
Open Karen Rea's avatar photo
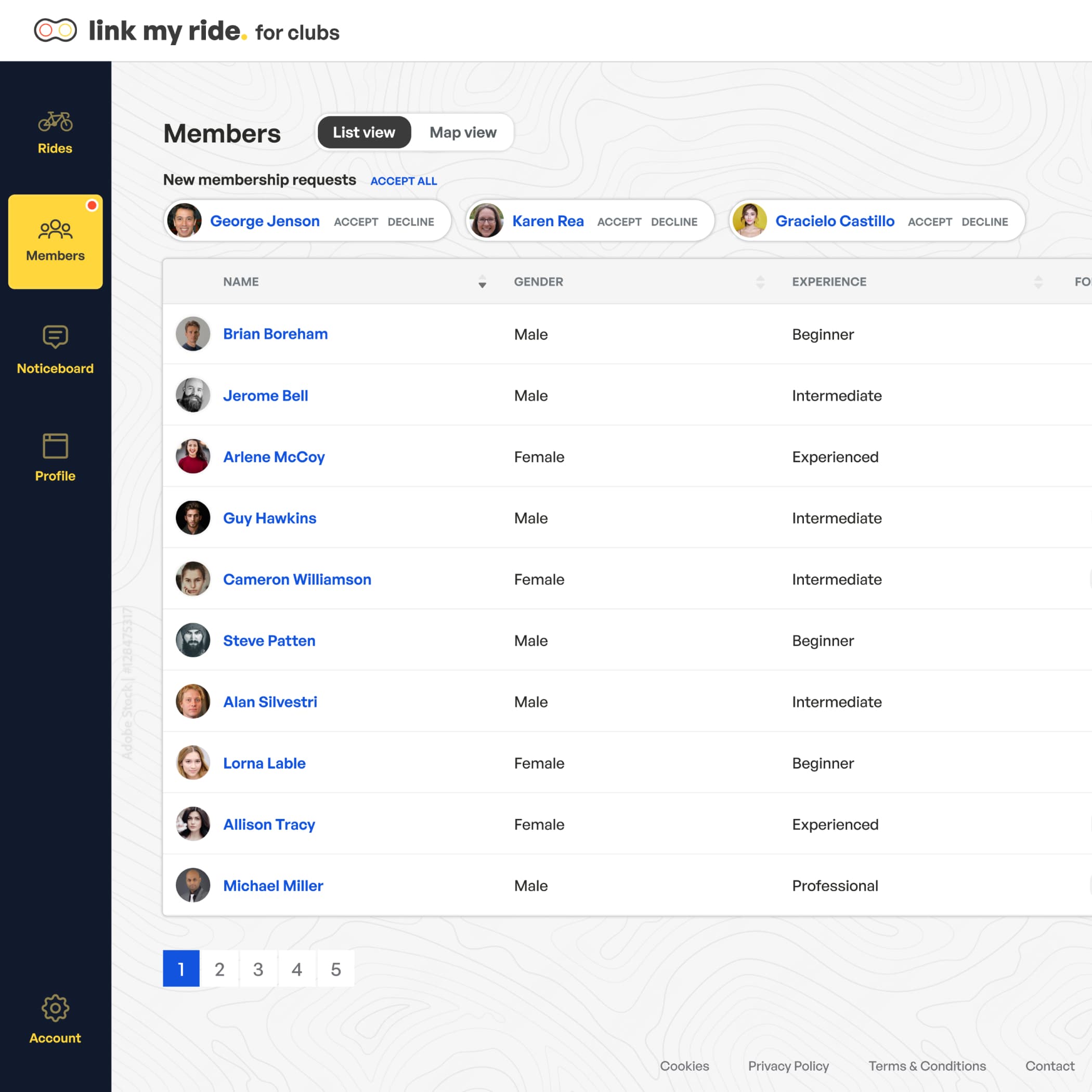[x=486, y=220]
